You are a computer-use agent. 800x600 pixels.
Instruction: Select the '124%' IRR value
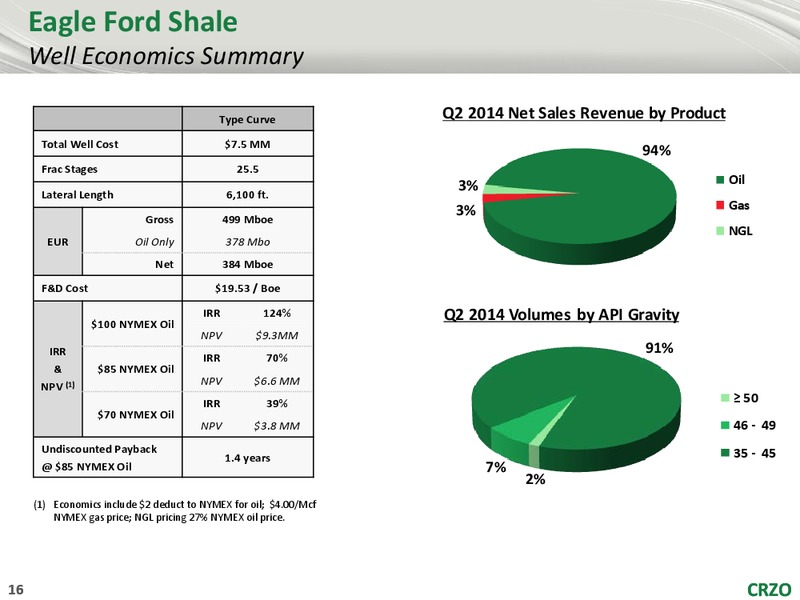277,313
